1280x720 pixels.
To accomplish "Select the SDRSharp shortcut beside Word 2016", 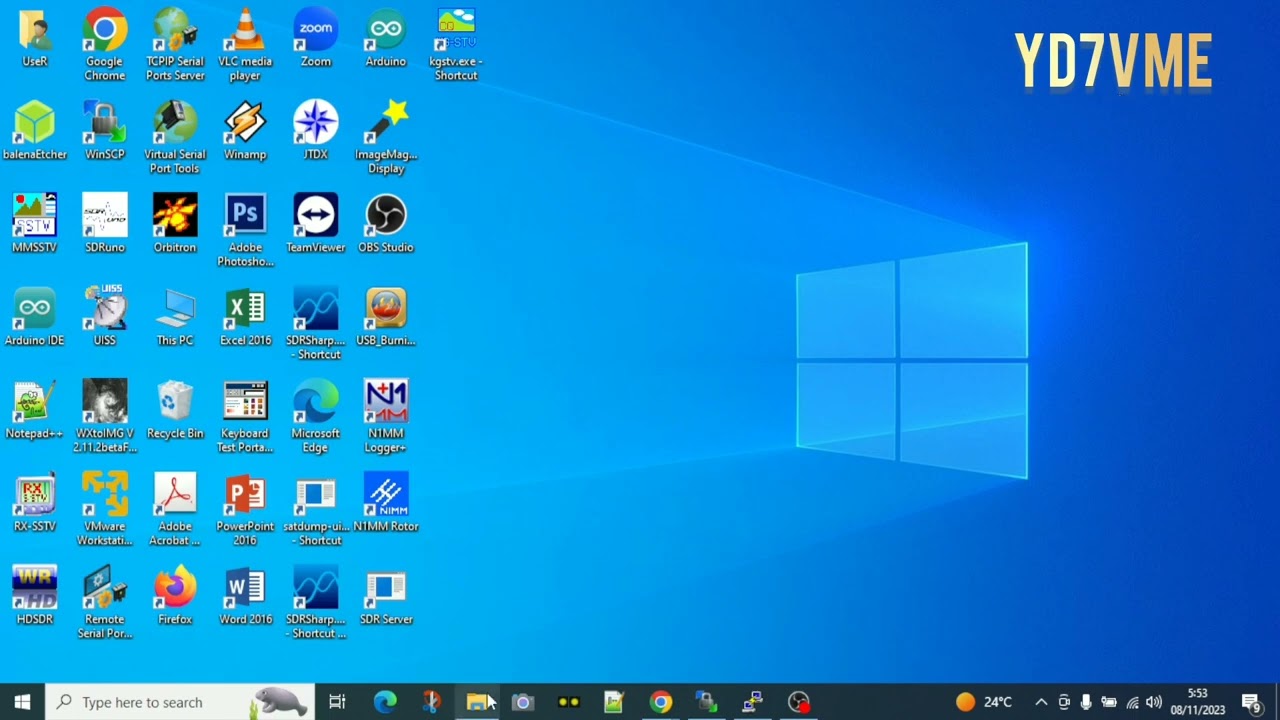I will tap(316, 603).
